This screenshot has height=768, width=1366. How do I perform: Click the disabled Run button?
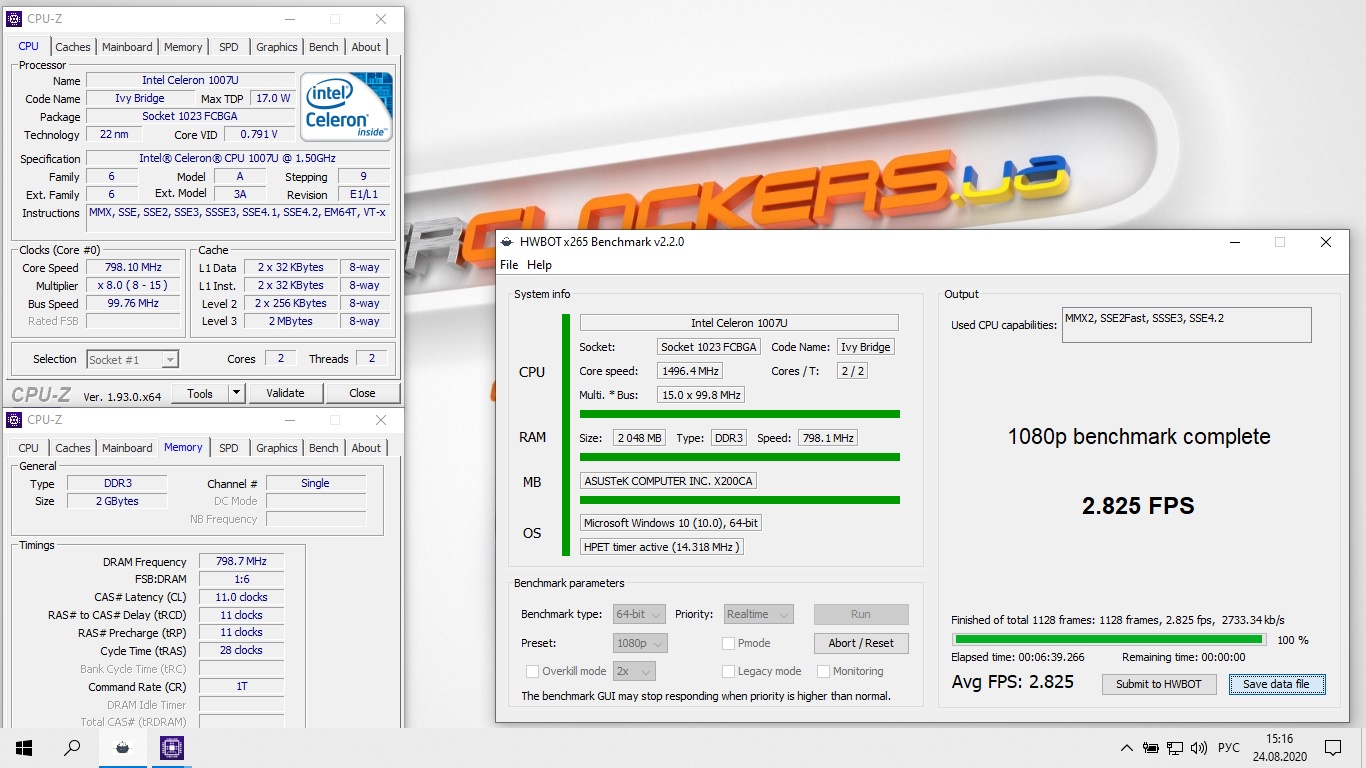coord(861,614)
